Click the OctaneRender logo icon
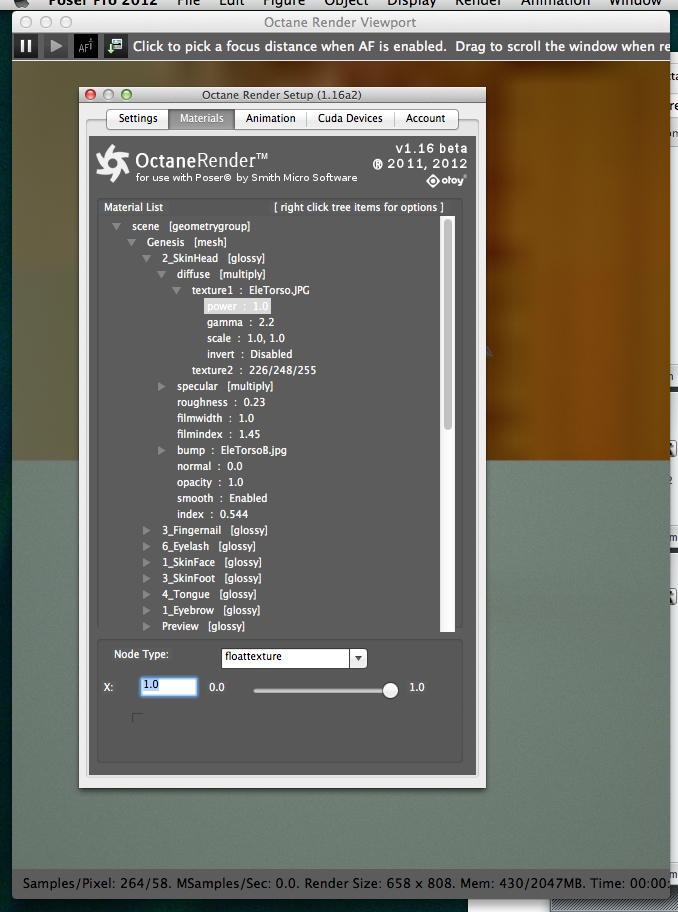Screen dimensions: 678x912 (x=112, y=163)
